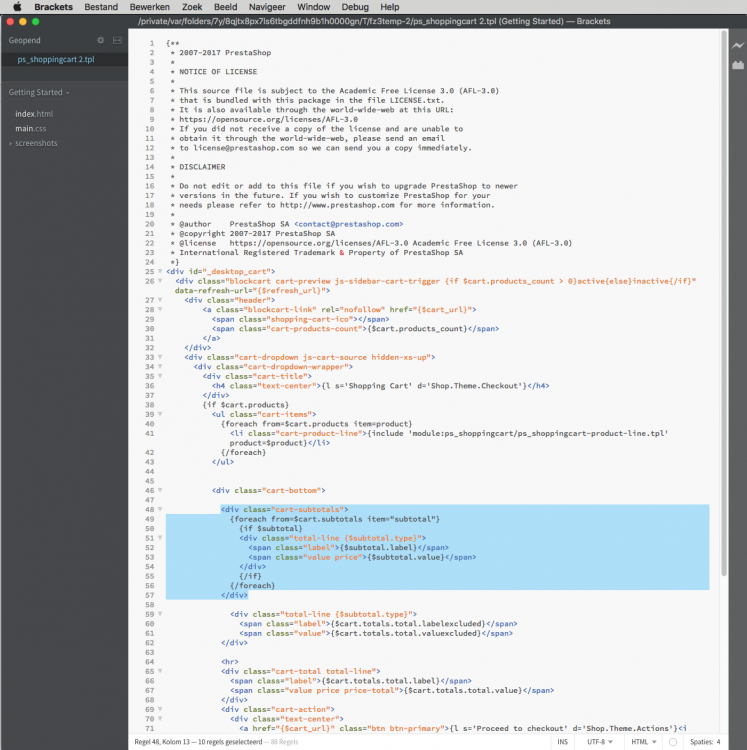The height and width of the screenshot is (750, 747).
Task: Toggle the INS insert mode indicator
Action: [x=562, y=742]
